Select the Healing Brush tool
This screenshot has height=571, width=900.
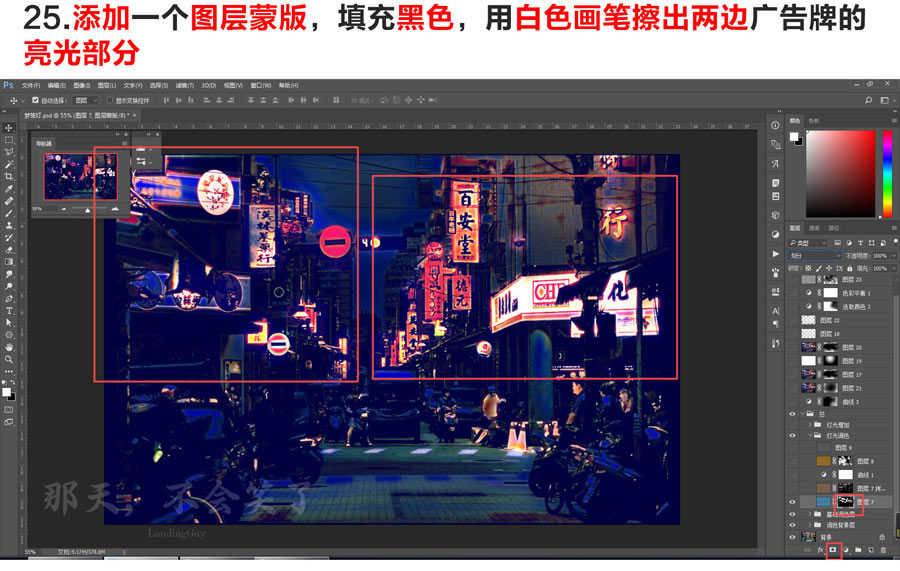(9, 201)
